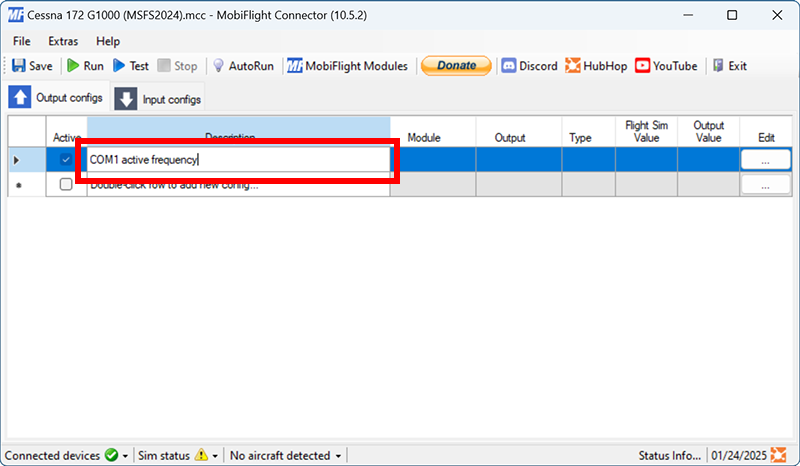Click the Exit toolbar button
The image size is (800, 466).
tap(730, 66)
